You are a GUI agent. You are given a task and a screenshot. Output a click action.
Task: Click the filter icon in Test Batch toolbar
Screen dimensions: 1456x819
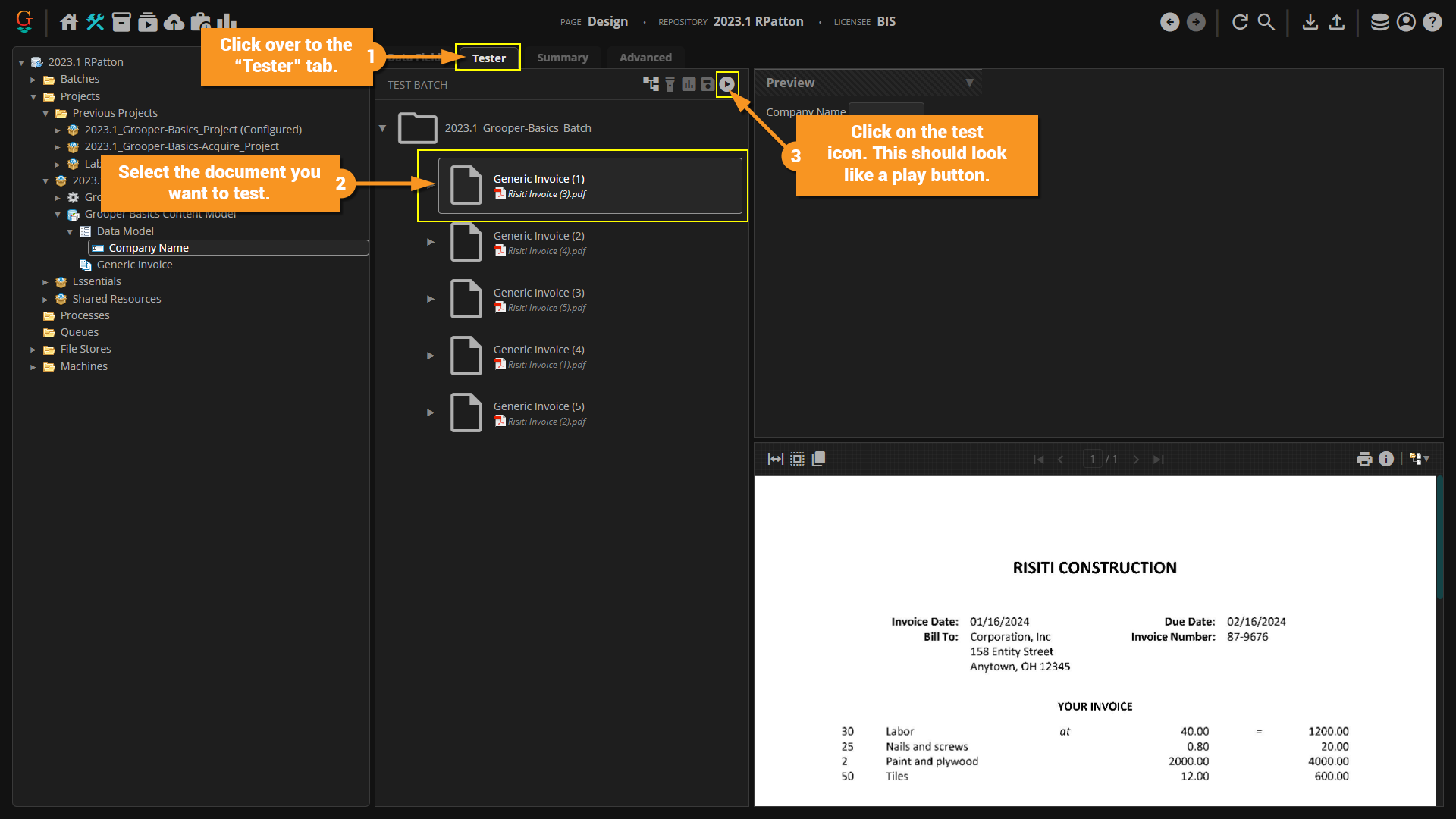(670, 84)
